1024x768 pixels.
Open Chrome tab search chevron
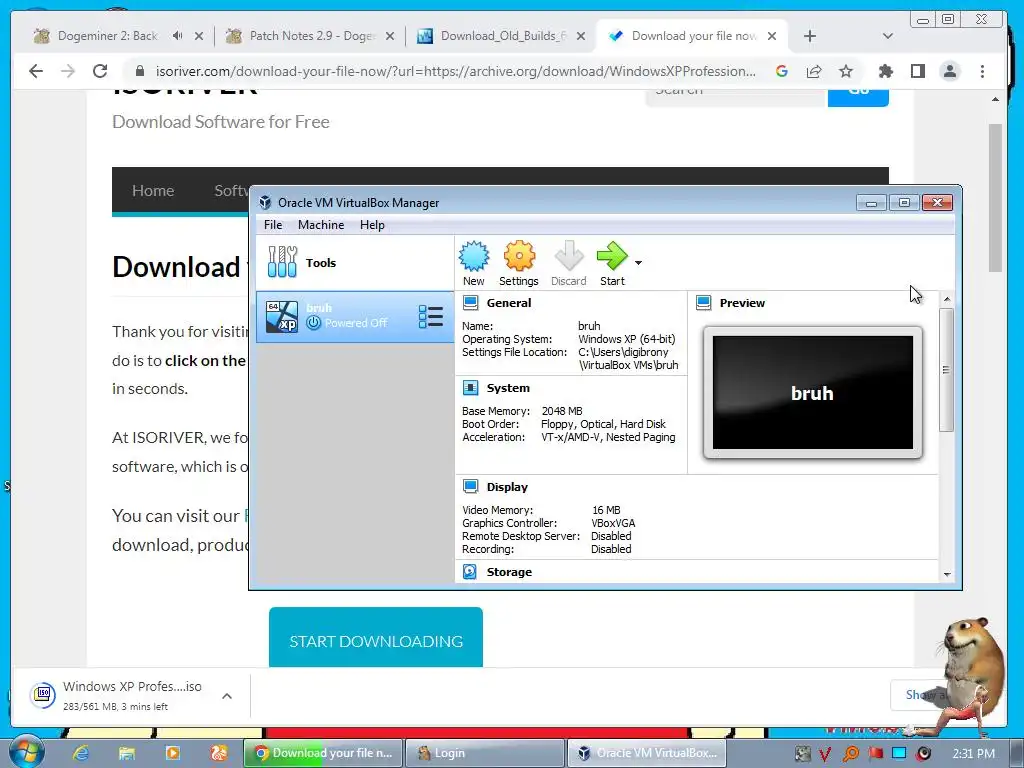pyautogui.click(x=888, y=36)
